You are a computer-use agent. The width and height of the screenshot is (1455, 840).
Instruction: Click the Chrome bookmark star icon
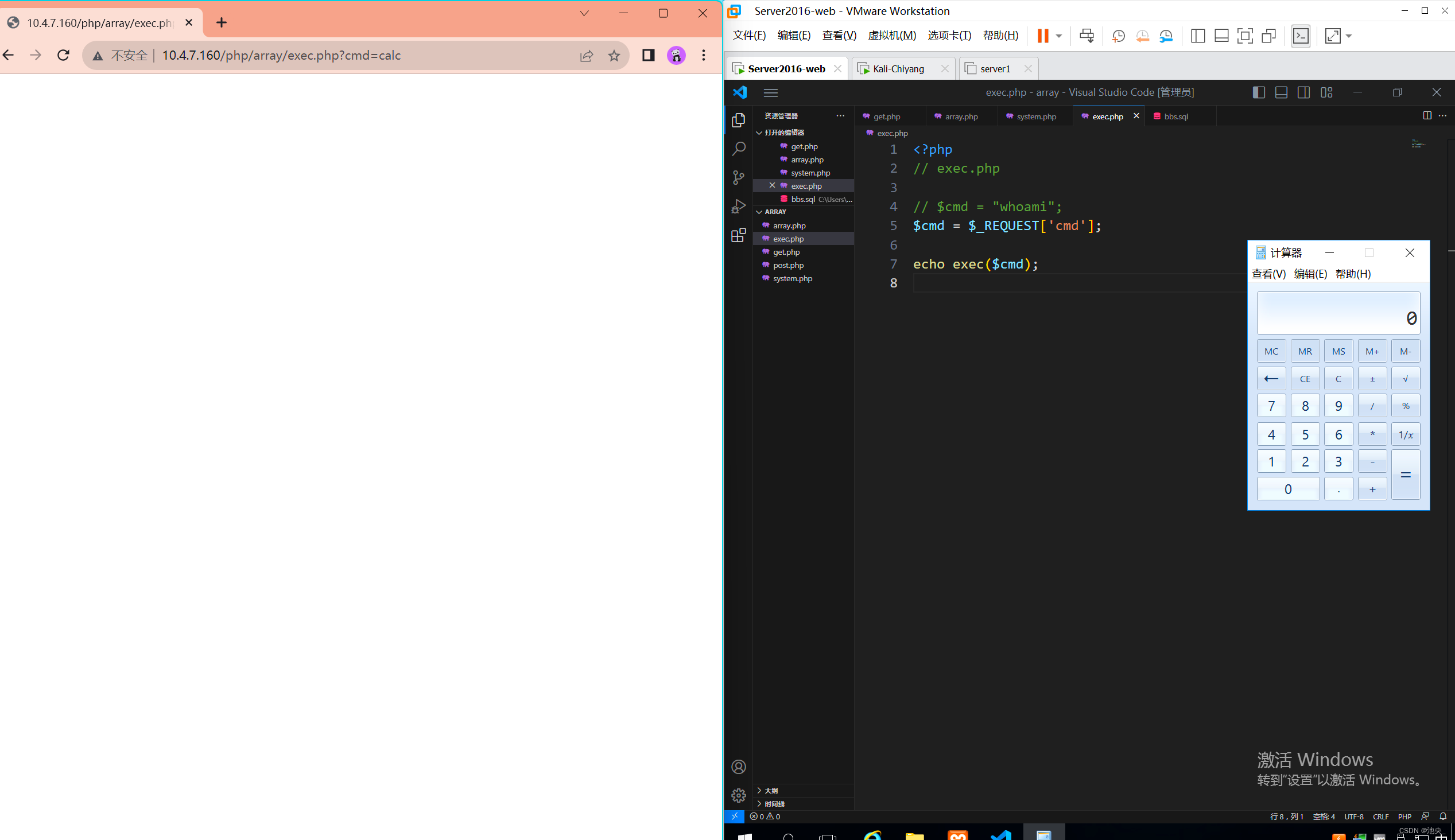click(614, 56)
